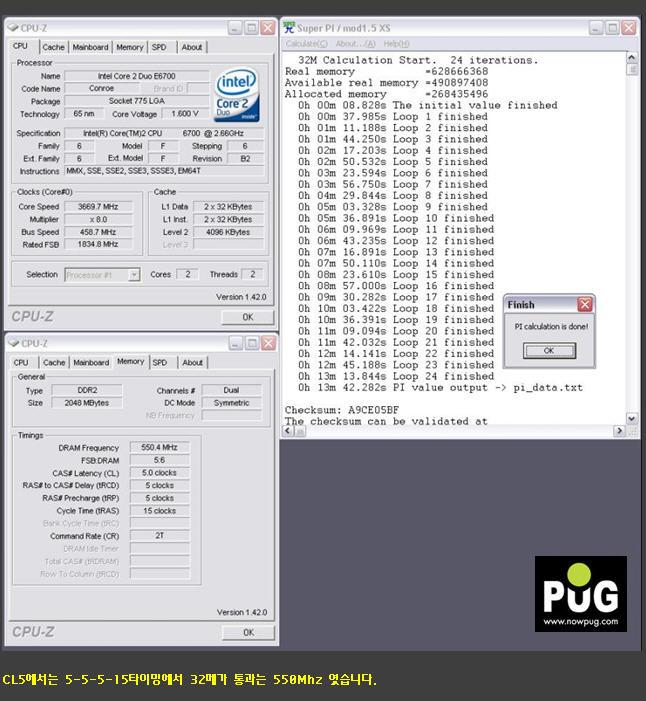This screenshot has width=646, height=701.
Task: Open Mainboard tab in bottom CPU-Z
Action: pos(91,363)
